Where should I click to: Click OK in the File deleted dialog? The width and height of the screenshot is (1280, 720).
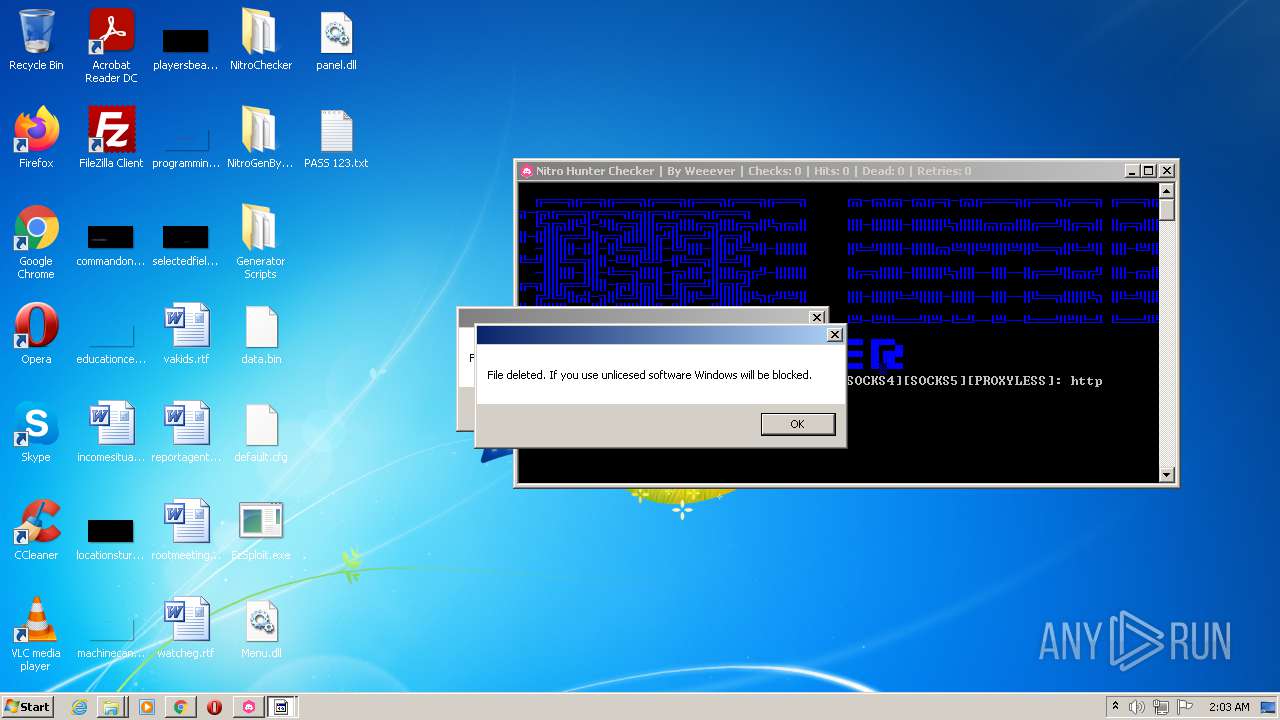click(x=797, y=424)
